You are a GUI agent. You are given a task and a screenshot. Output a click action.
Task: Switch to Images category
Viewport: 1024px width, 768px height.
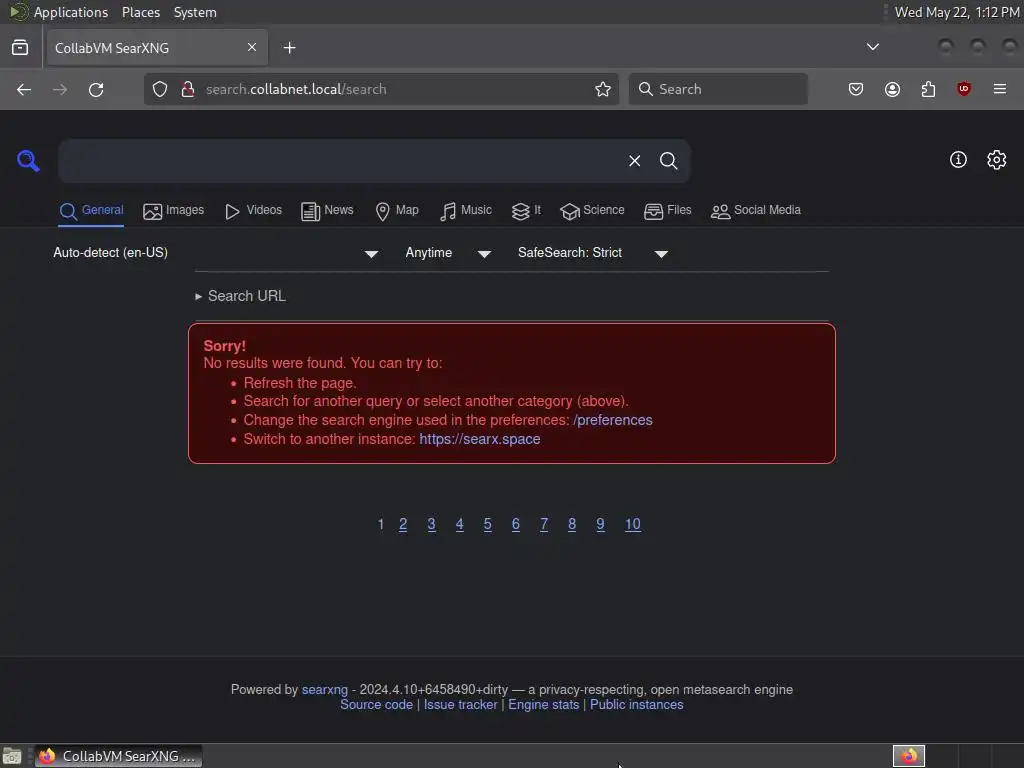173,210
